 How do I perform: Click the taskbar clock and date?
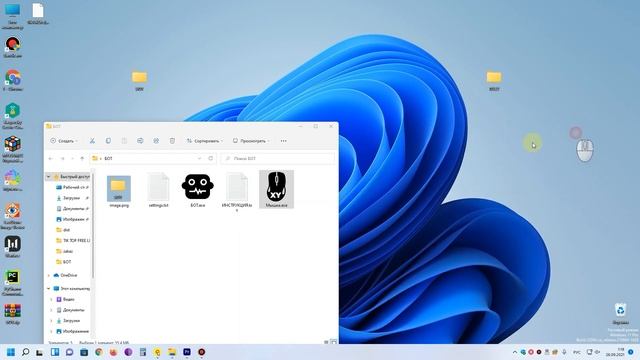click(616, 352)
